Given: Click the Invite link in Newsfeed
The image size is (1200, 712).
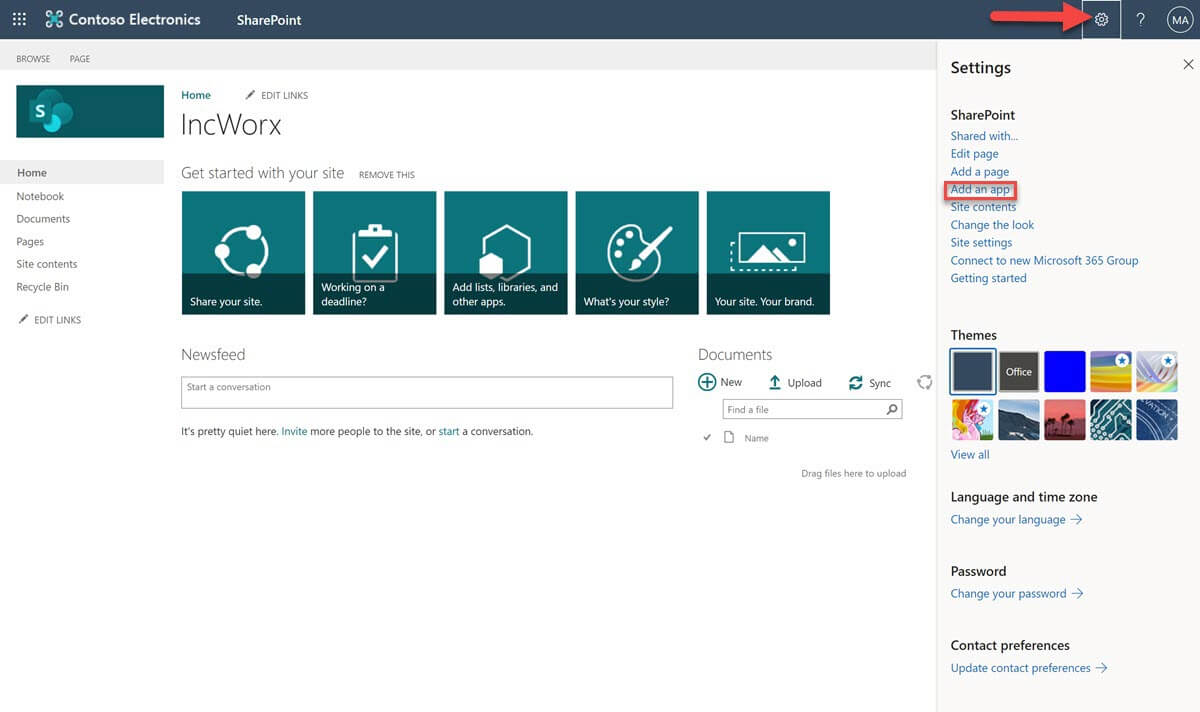Looking at the screenshot, I should coord(294,432).
